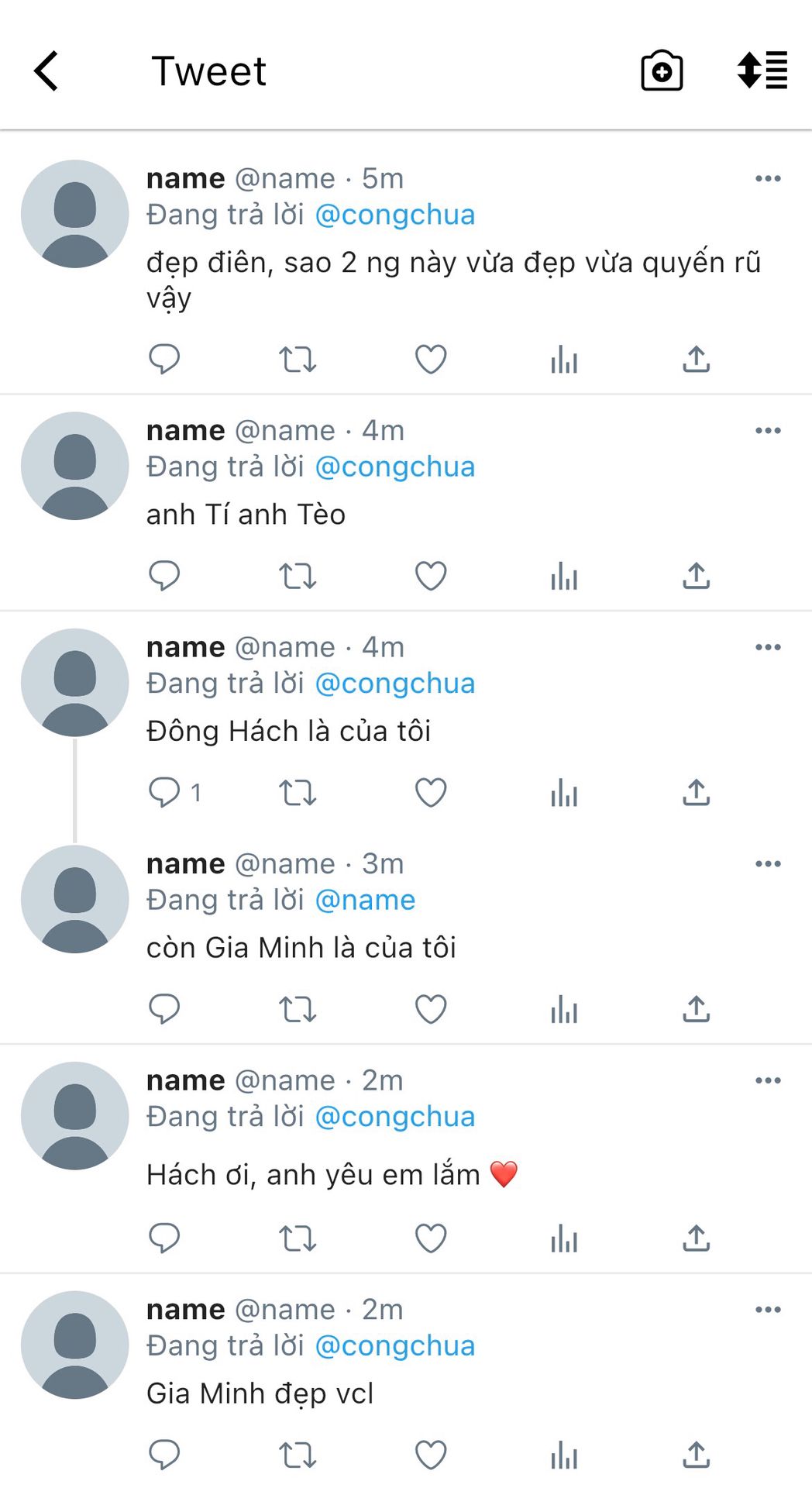Open the camera add-photo icon
812x1488 pixels.
[662, 71]
